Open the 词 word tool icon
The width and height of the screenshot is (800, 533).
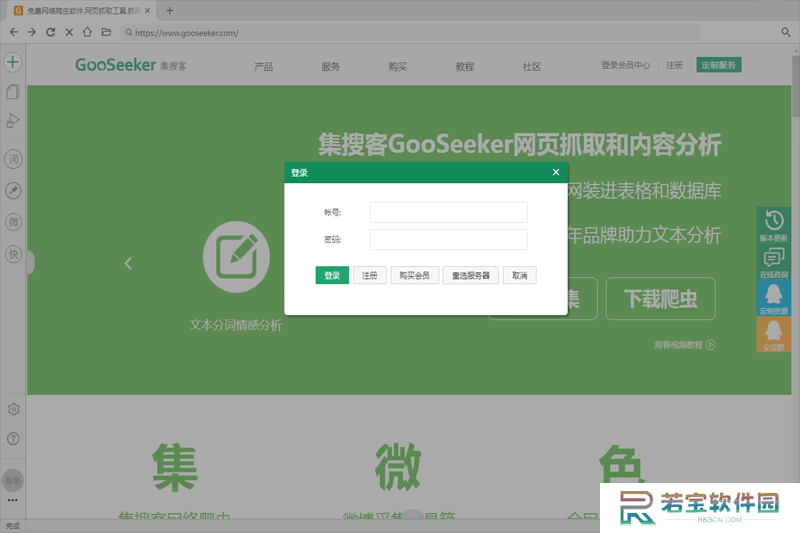(x=13, y=159)
